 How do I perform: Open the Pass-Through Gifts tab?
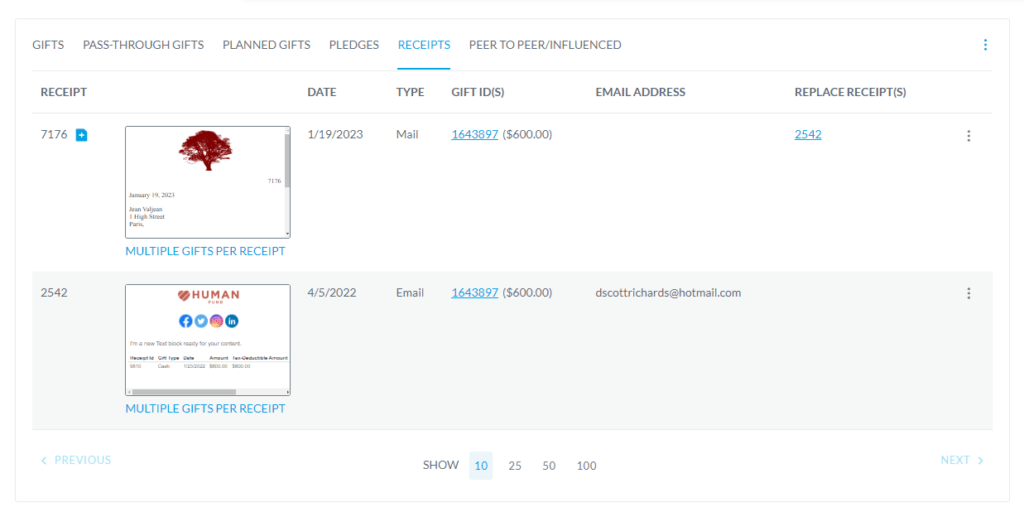[x=143, y=44]
